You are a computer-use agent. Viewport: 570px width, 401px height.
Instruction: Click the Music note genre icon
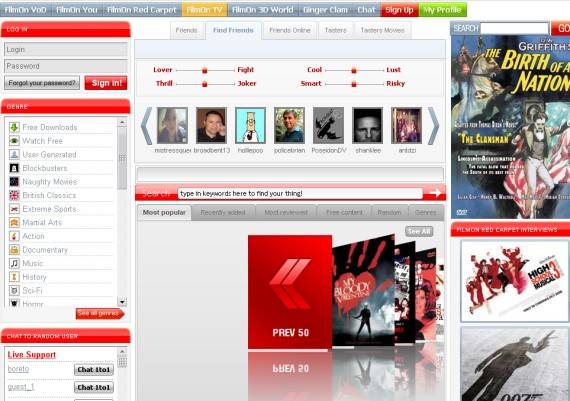(14, 263)
